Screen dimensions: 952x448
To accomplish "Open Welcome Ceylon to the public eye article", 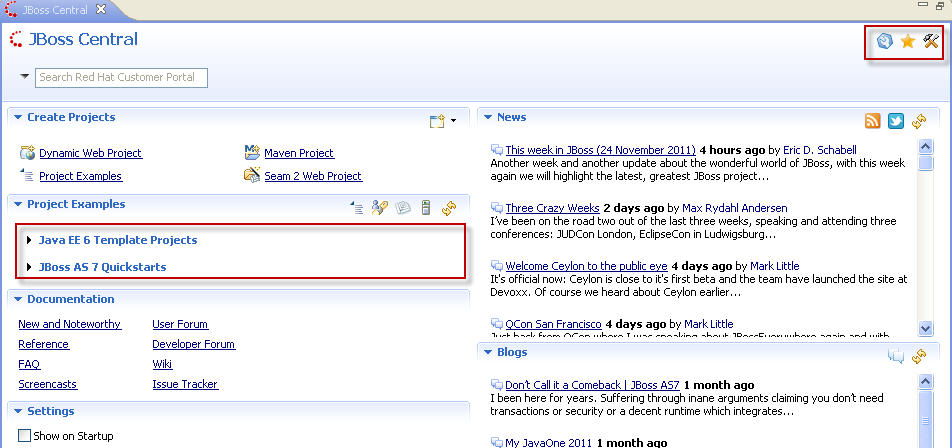I will point(586,266).
